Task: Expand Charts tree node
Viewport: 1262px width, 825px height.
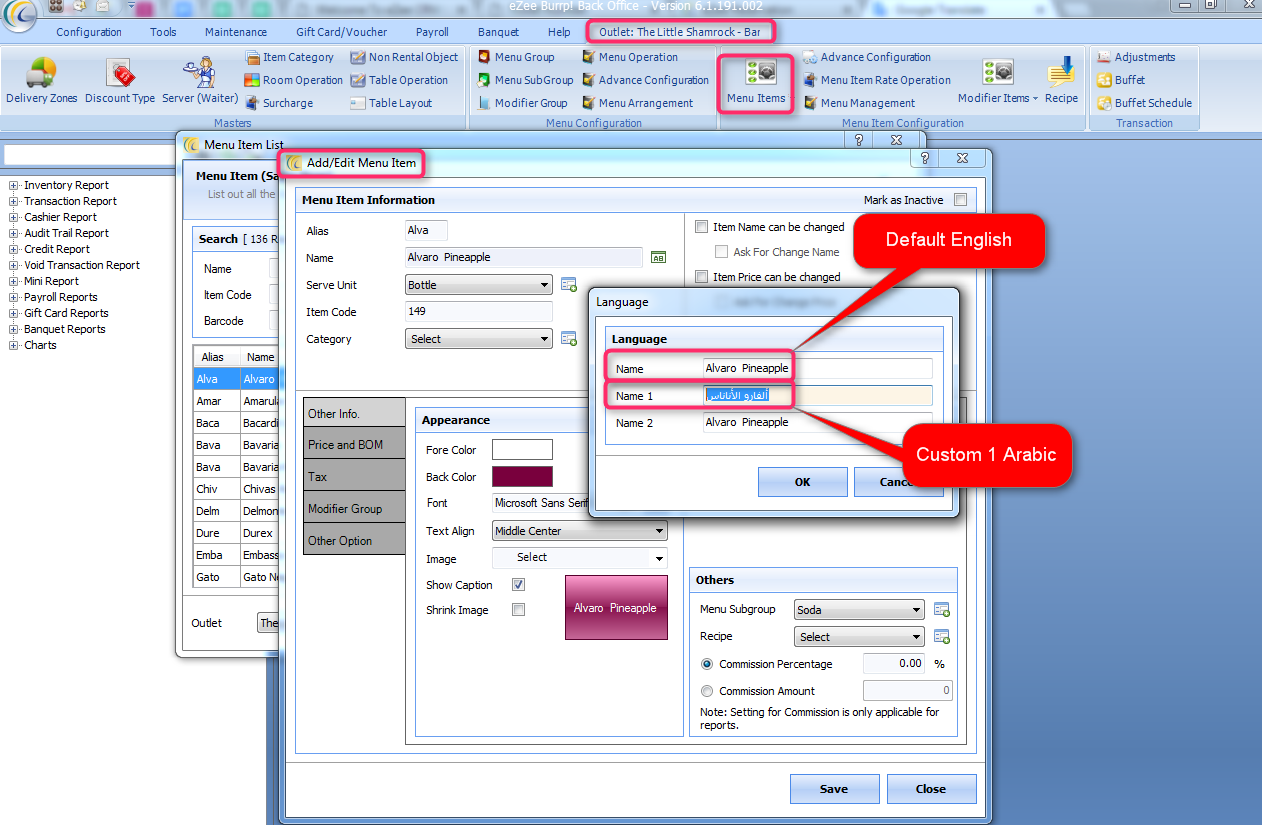Action: coord(14,345)
